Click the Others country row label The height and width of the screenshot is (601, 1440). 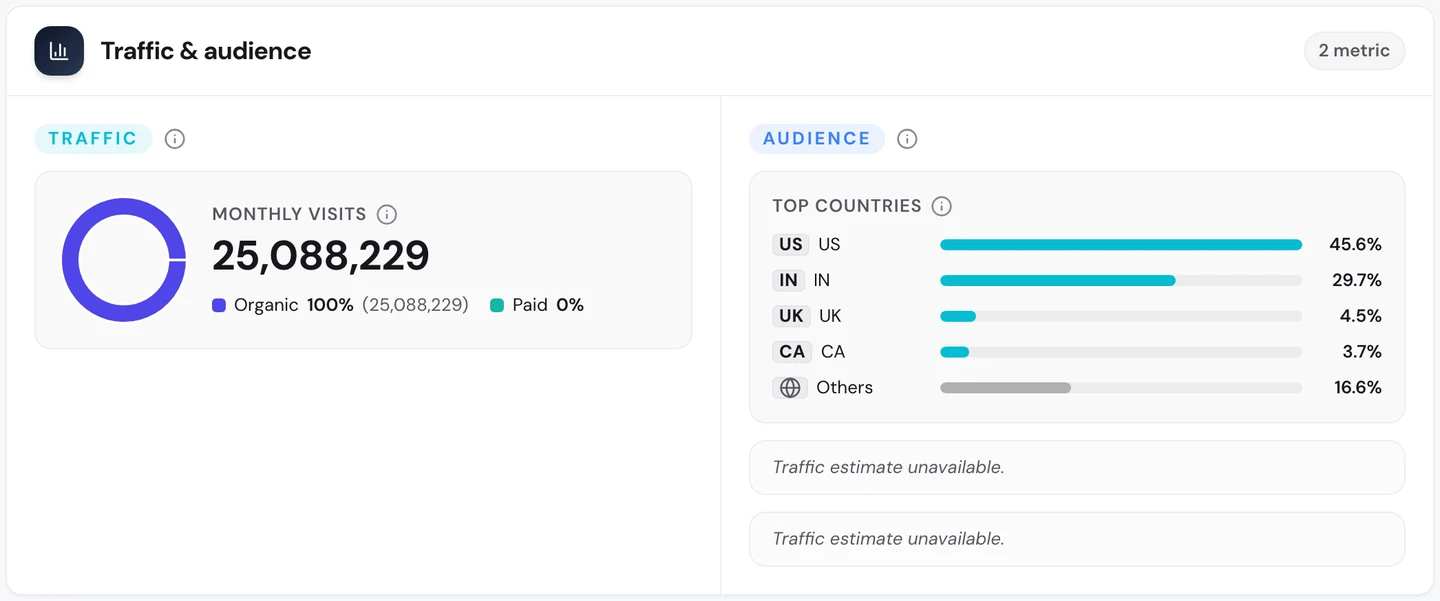[844, 388]
